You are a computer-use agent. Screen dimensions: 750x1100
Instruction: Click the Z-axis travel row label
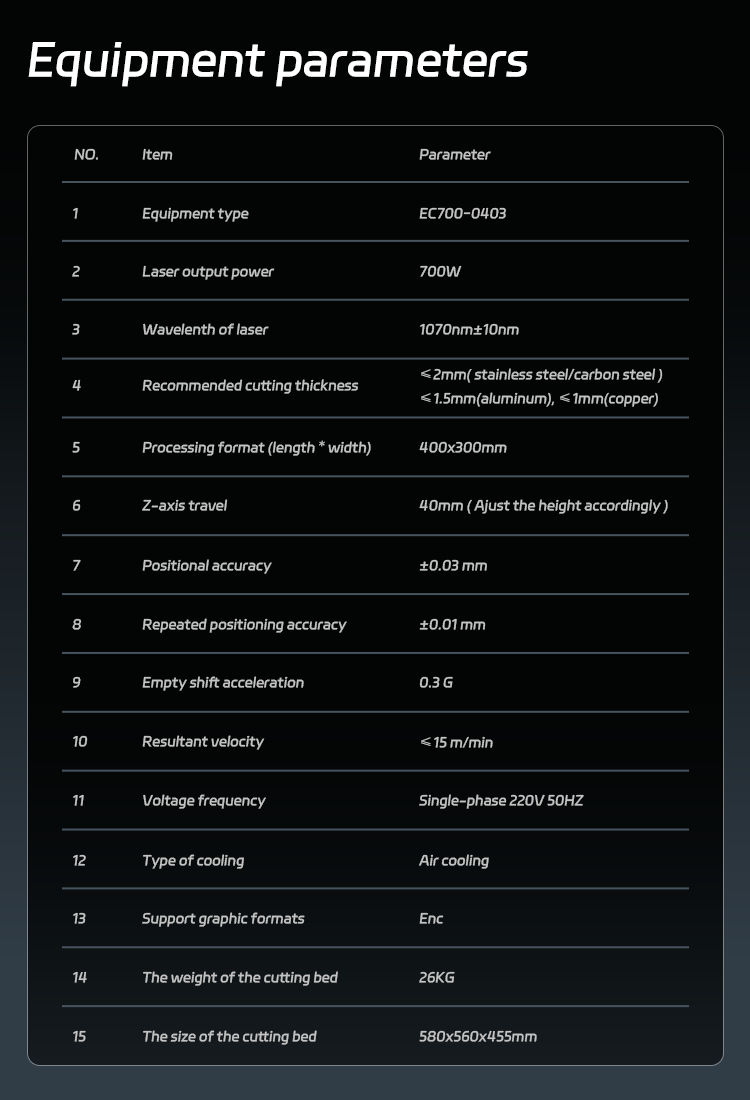[185, 506]
